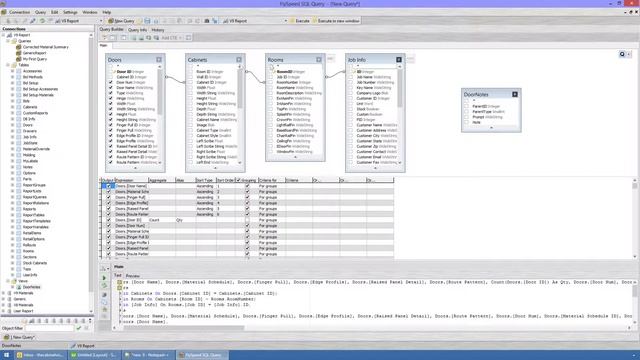Screen dimensions: 640x360
Task: Click the DoorNotes table header button
Action: point(515,94)
